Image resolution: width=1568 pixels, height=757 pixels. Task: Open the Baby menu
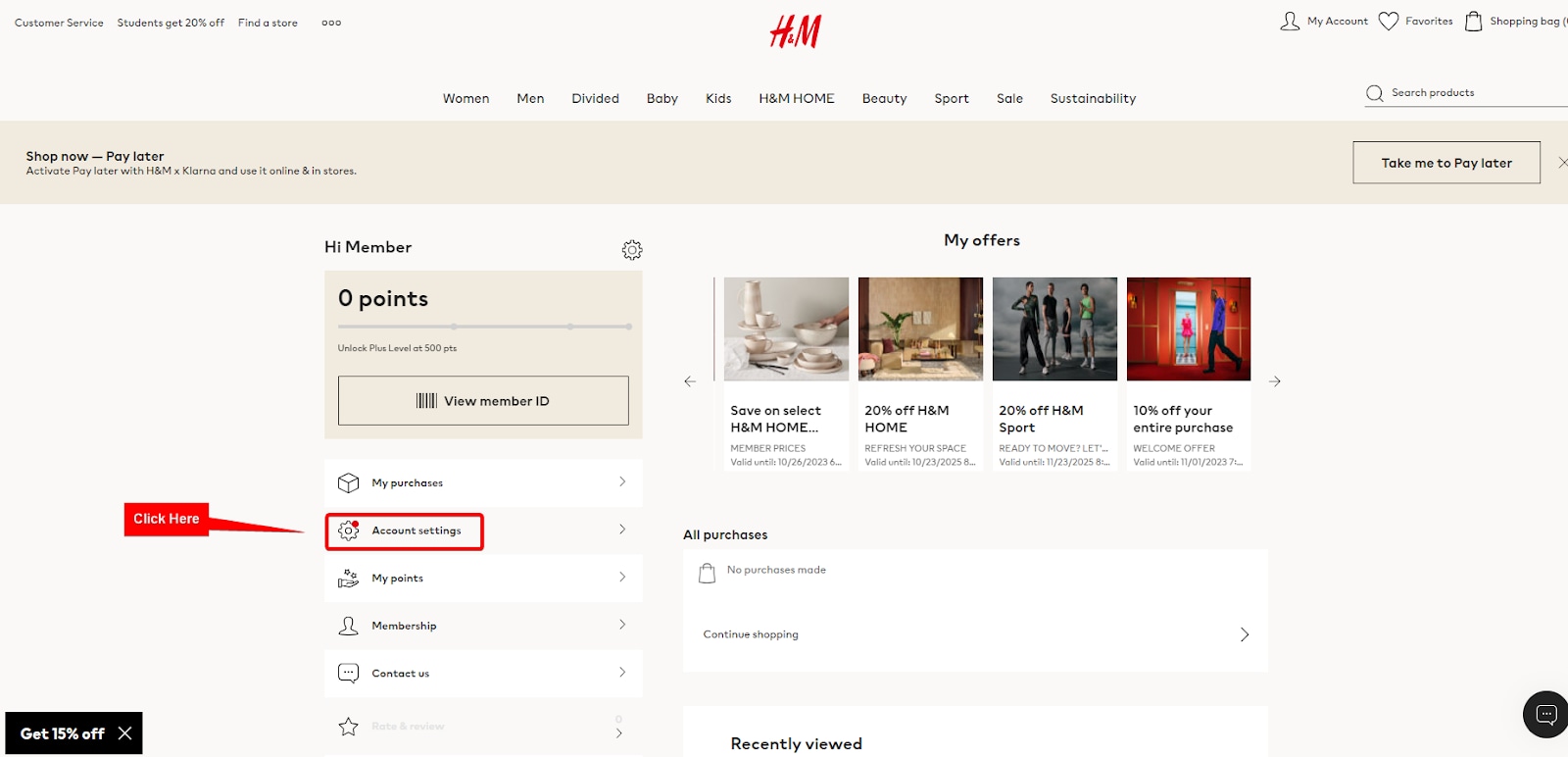point(662,98)
